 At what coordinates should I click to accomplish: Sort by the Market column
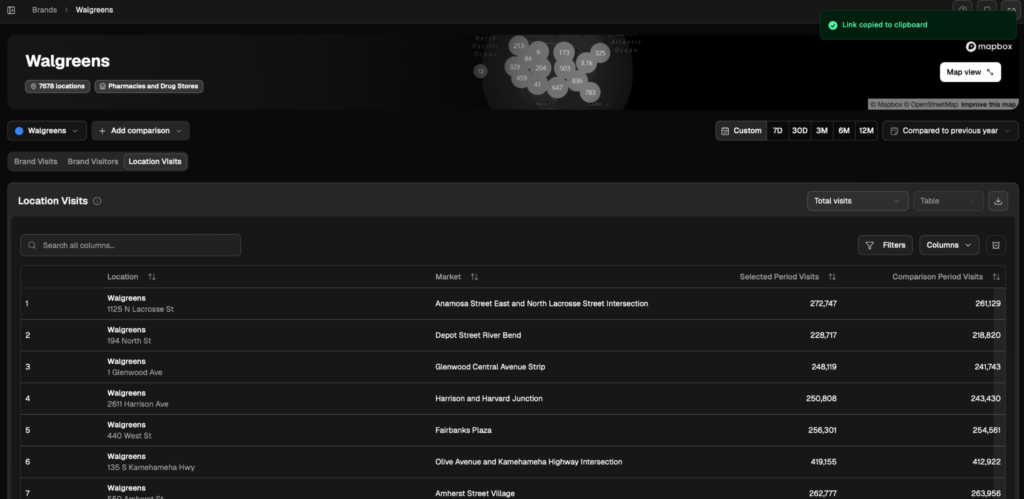click(x=474, y=277)
